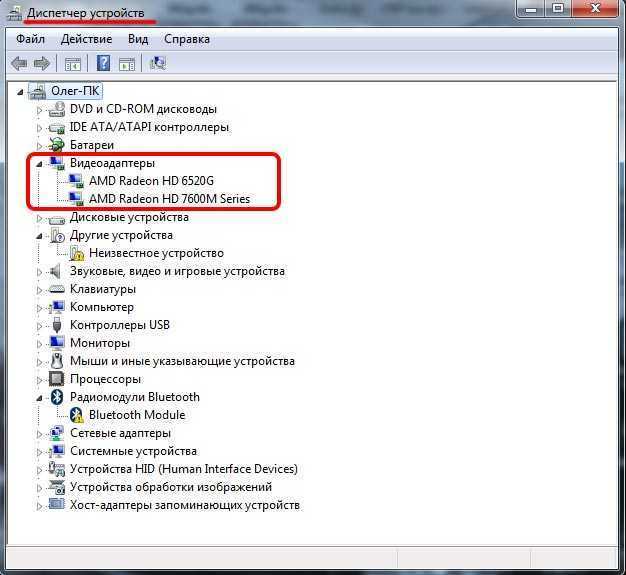Select the Видеоадаптеры category icon
Viewport: 626px width, 575px height.
click(56, 163)
